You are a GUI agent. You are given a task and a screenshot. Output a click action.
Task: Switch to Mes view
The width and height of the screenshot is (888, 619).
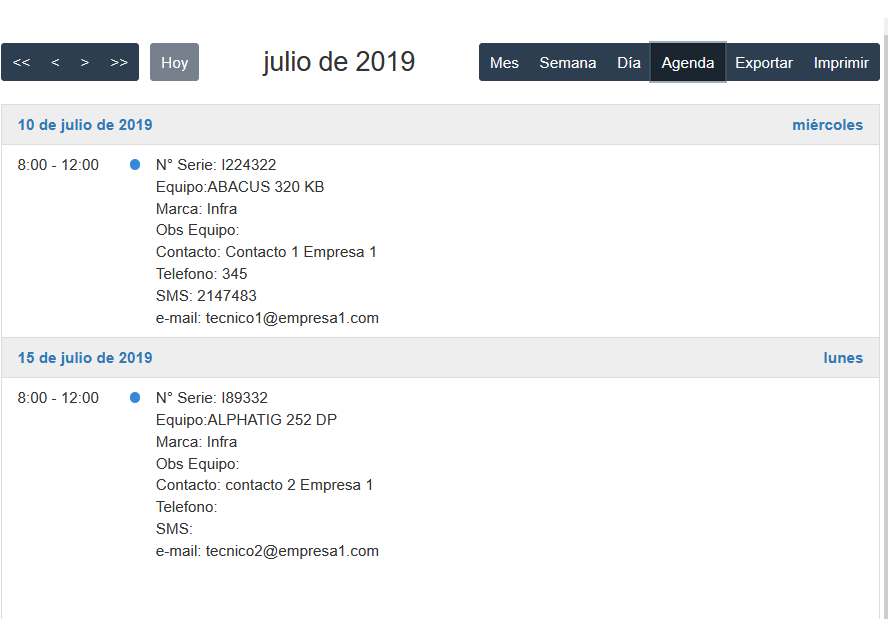click(504, 62)
